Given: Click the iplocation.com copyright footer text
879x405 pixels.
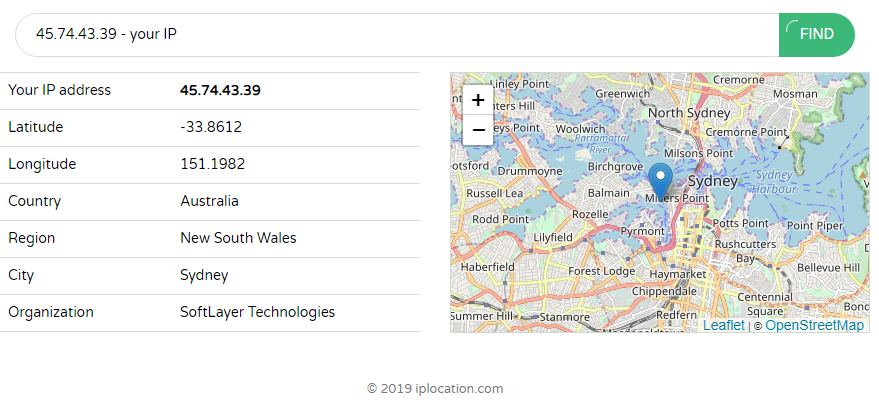Looking at the screenshot, I should pyautogui.click(x=434, y=389).
